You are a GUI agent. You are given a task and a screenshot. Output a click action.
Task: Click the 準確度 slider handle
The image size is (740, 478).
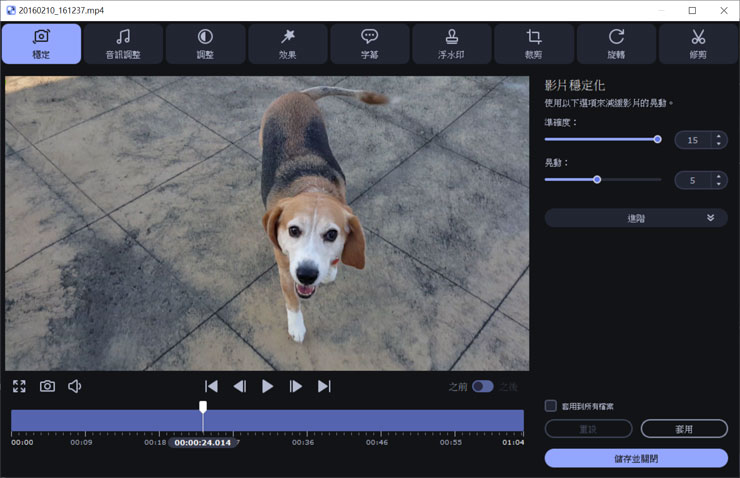657,139
